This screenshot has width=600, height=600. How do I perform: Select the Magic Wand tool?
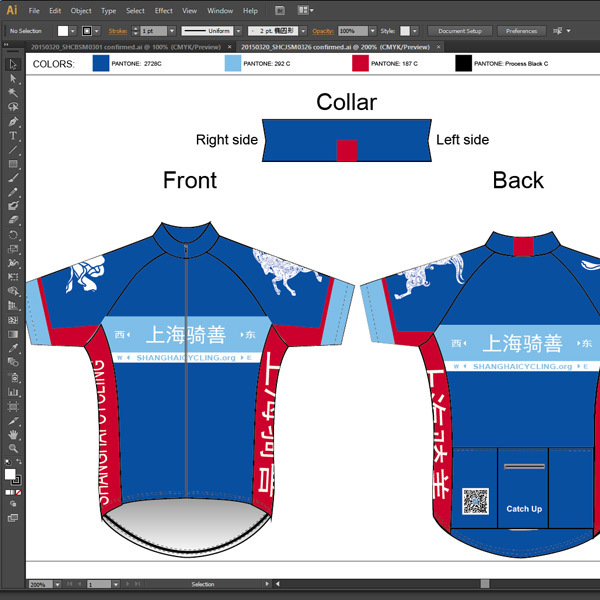pyautogui.click(x=13, y=93)
